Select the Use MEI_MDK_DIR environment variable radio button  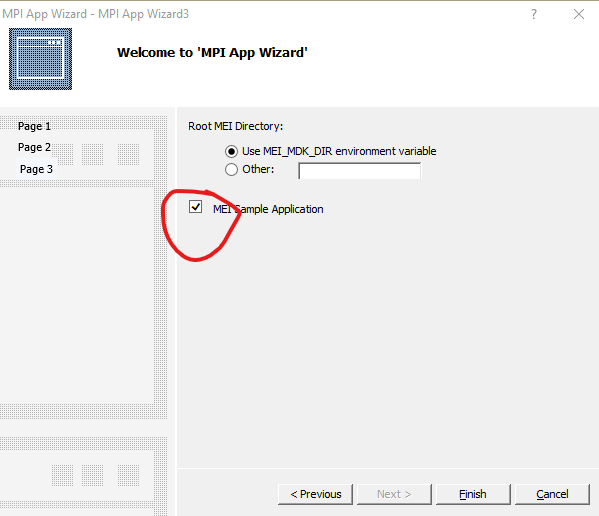click(x=231, y=152)
